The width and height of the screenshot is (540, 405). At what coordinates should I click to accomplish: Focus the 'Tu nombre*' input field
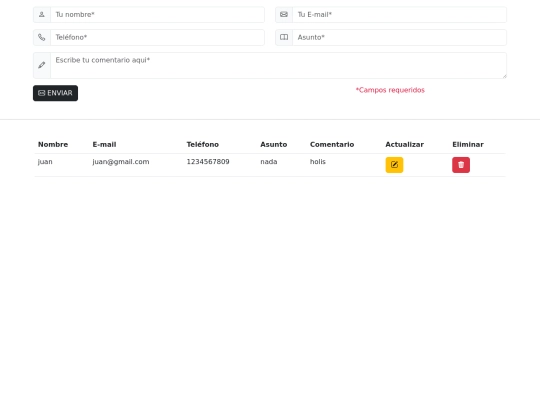tap(157, 14)
